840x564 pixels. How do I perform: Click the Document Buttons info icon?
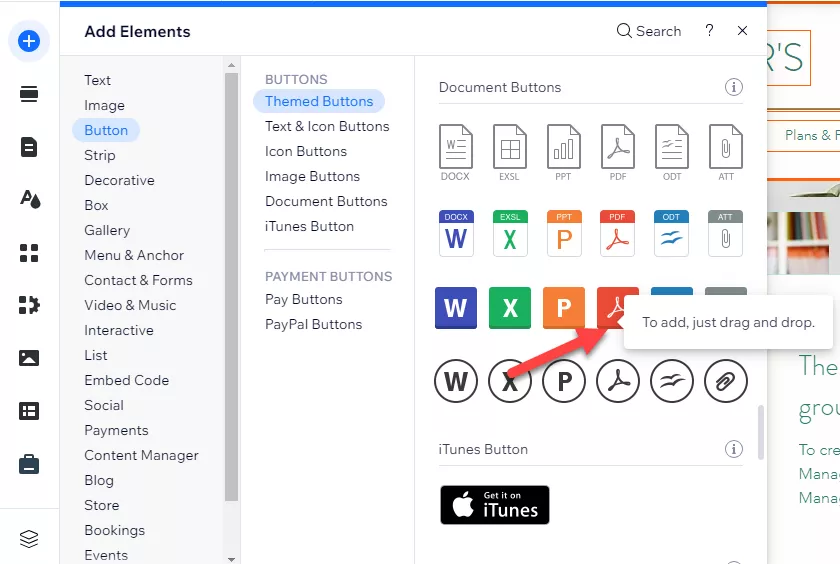point(734,87)
